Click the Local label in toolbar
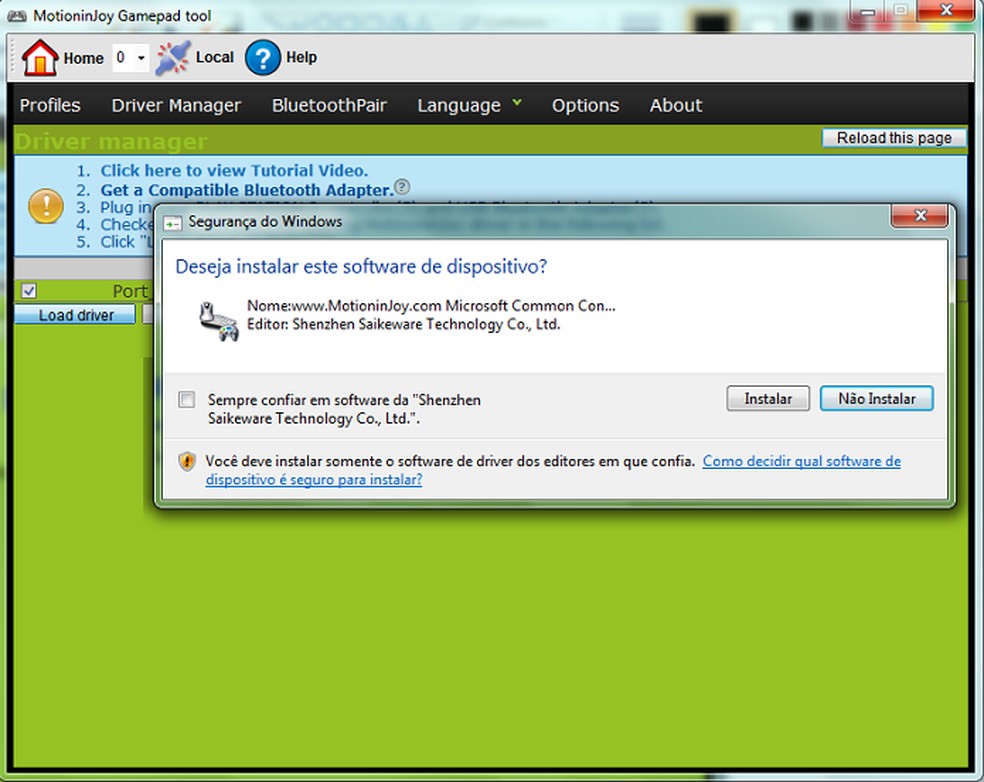Image resolution: width=984 pixels, height=782 pixels. pyautogui.click(x=215, y=57)
